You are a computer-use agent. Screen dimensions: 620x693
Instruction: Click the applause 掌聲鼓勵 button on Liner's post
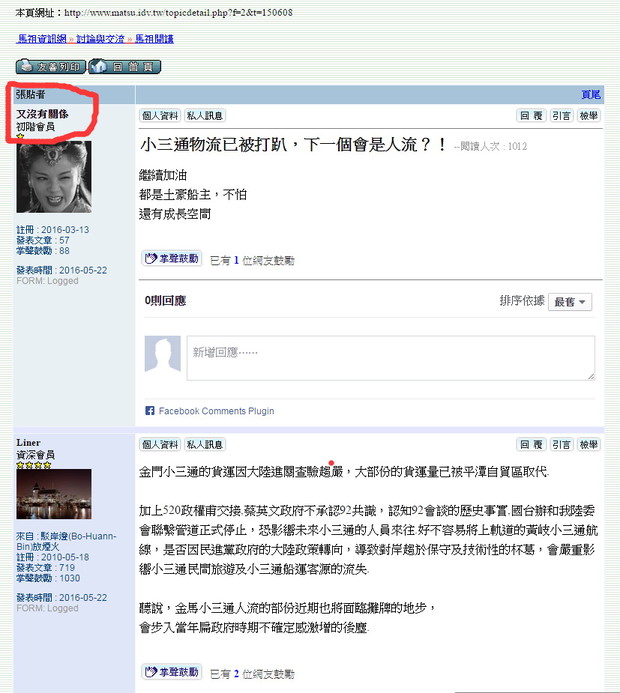click(x=172, y=672)
